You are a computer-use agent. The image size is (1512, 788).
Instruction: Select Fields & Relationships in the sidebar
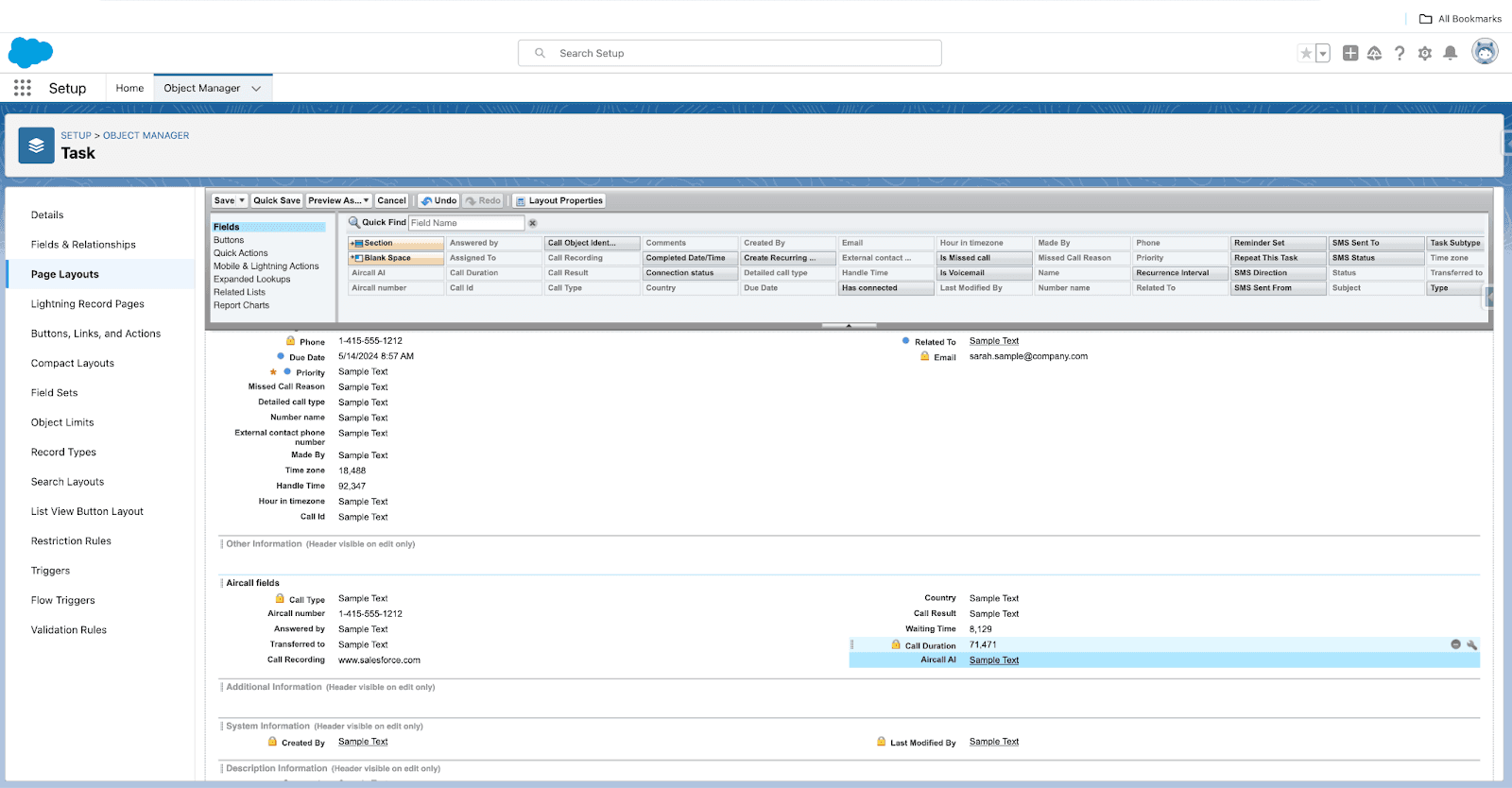coord(83,245)
